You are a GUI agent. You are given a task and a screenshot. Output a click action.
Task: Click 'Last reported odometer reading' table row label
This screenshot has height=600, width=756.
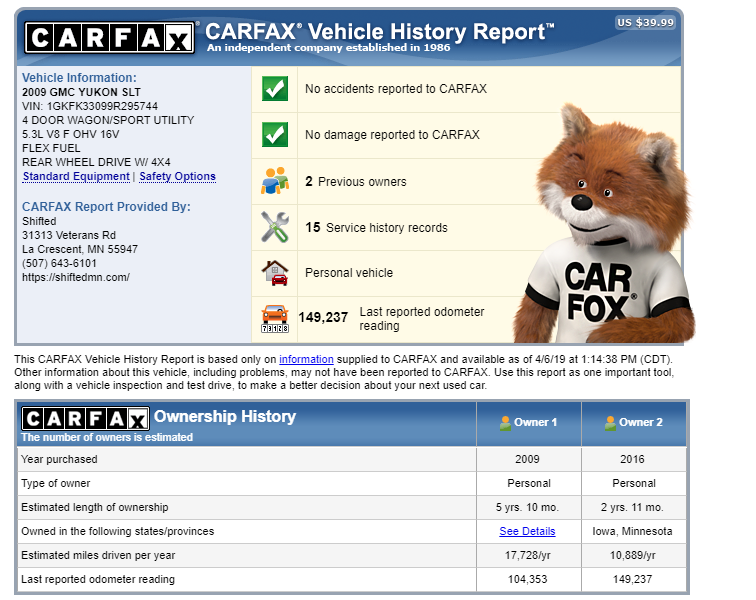[98, 579]
